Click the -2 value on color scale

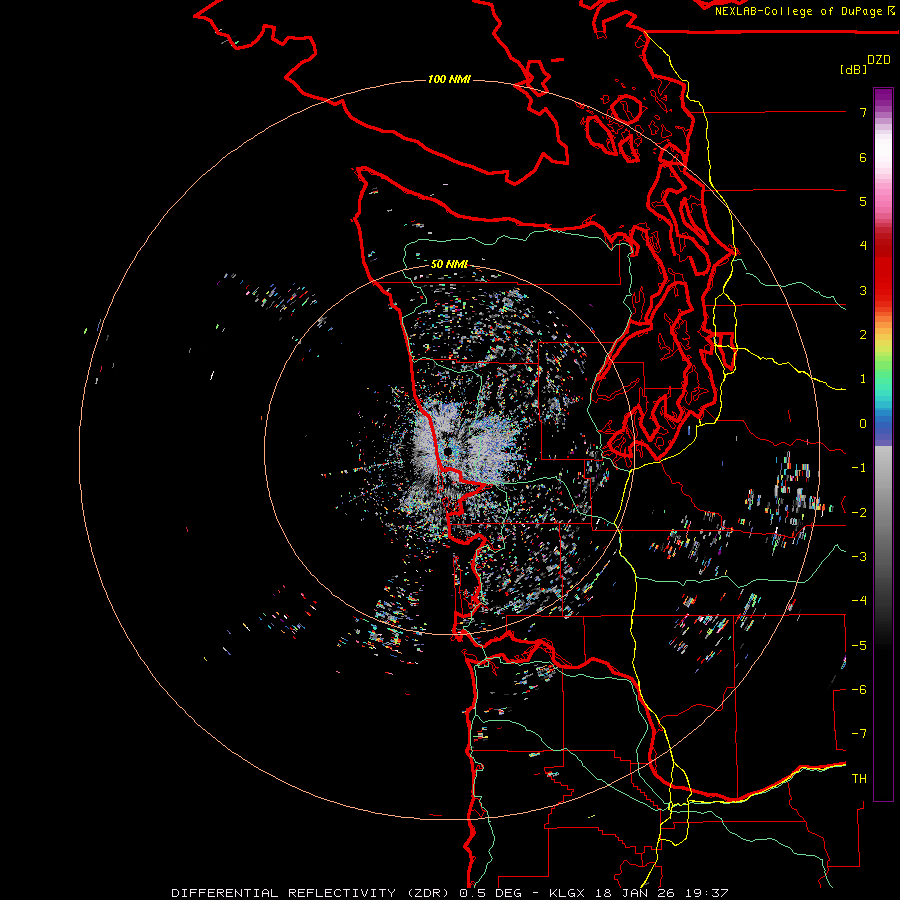tap(859, 512)
